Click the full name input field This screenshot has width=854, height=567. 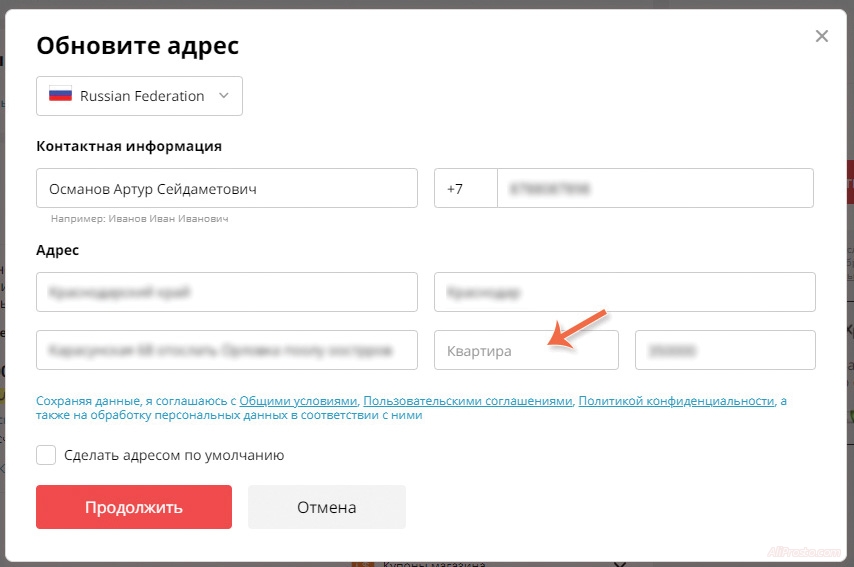coord(226,188)
